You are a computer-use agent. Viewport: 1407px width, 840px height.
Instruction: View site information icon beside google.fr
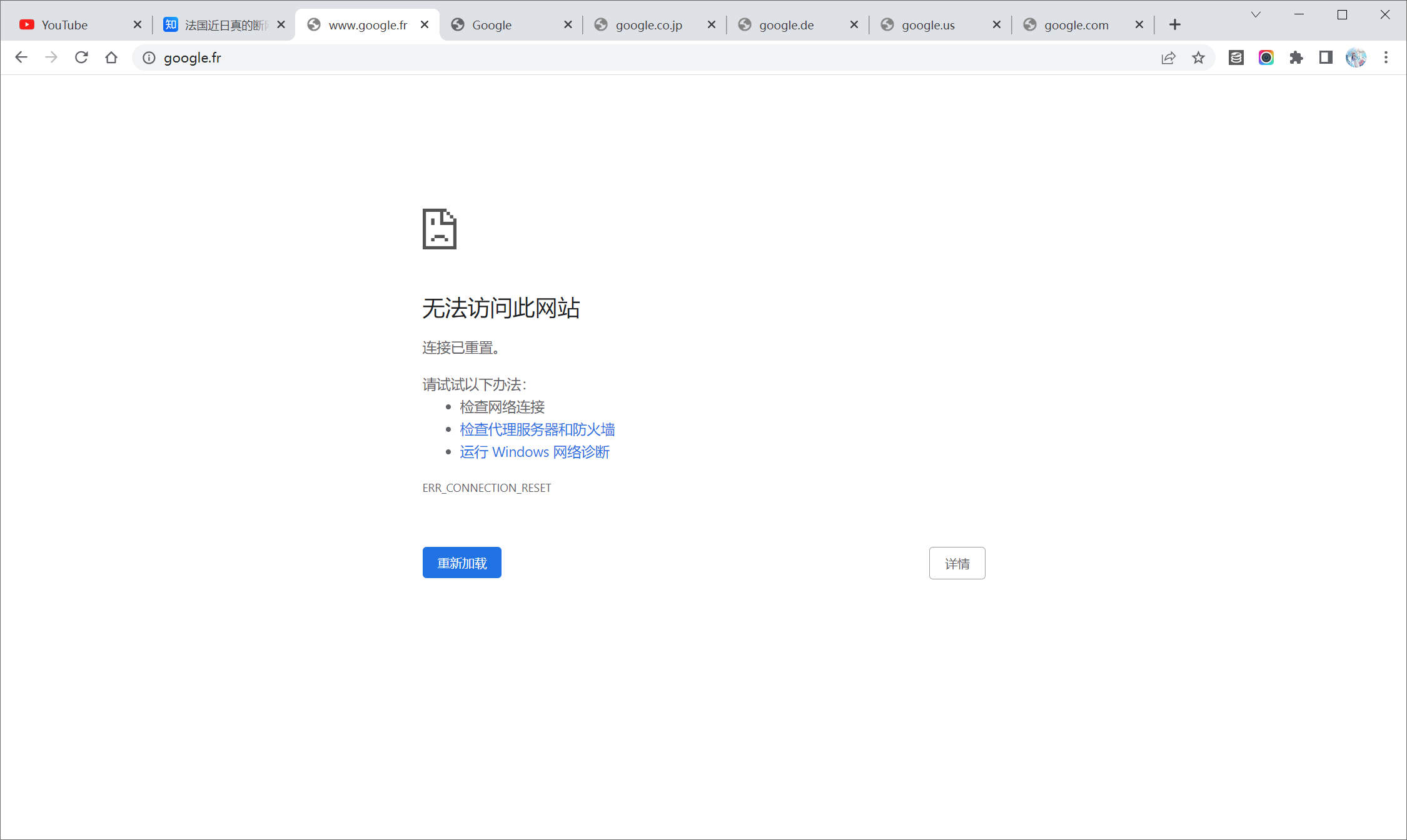(149, 58)
